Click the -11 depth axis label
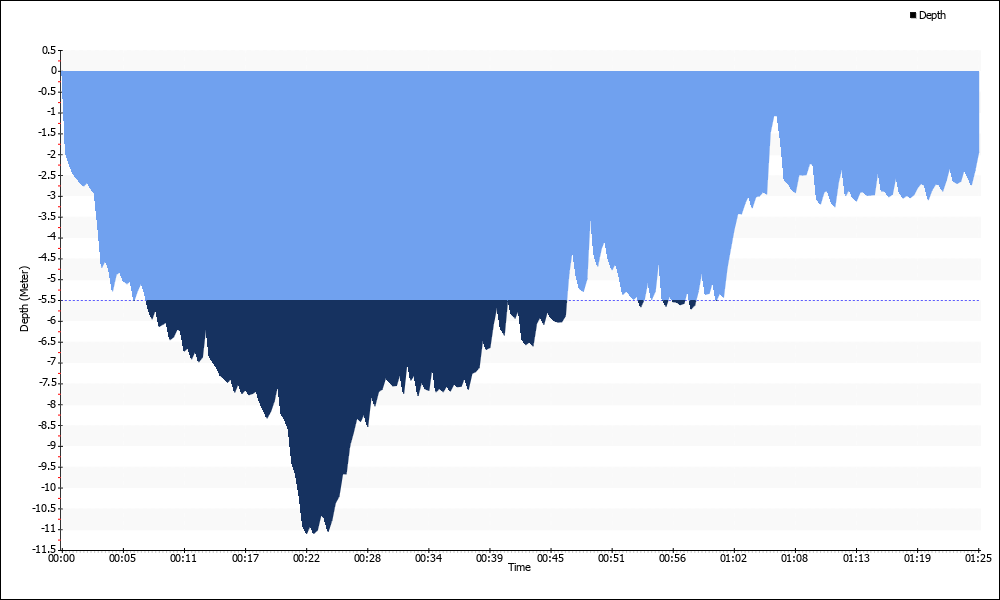The height and width of the screenshot is (600, 1000). point(49,529)
